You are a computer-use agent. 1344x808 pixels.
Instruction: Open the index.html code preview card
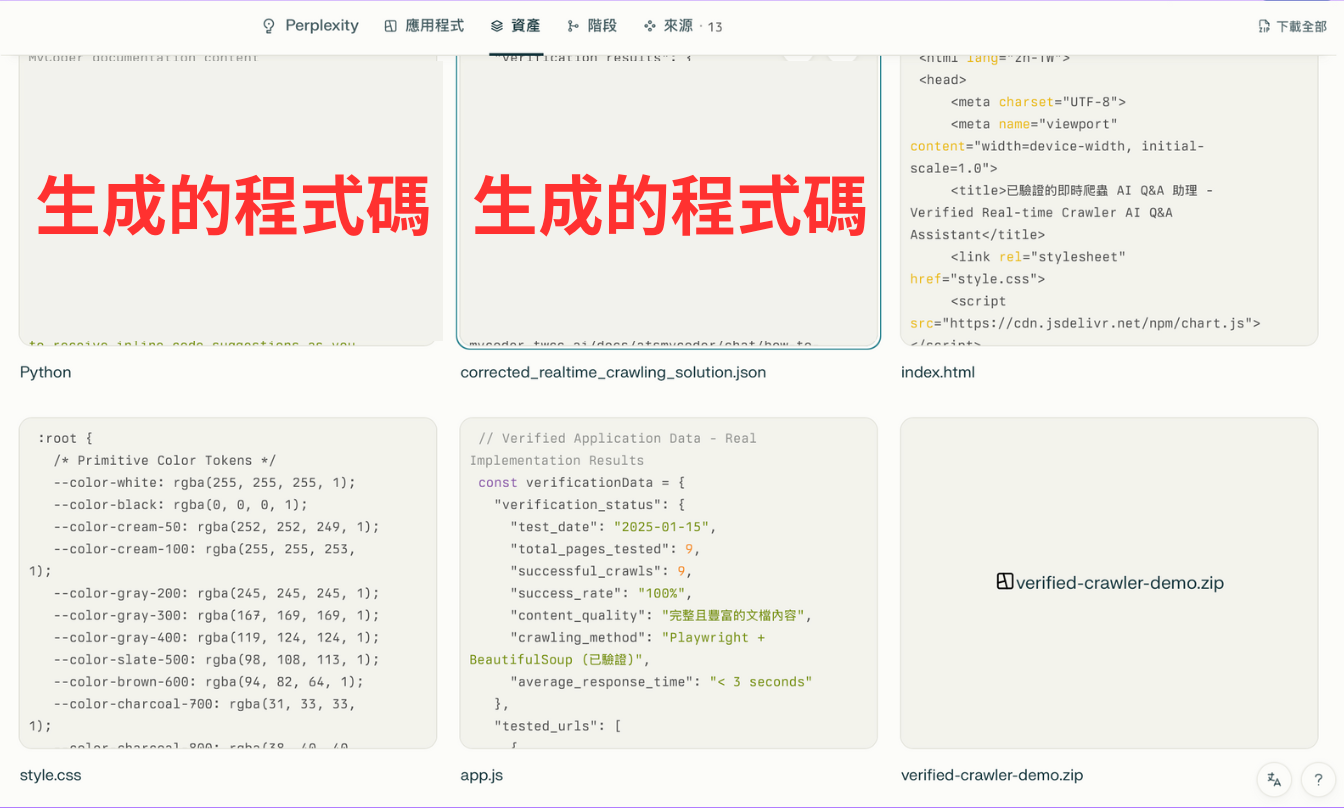[x=1109, y=200]
